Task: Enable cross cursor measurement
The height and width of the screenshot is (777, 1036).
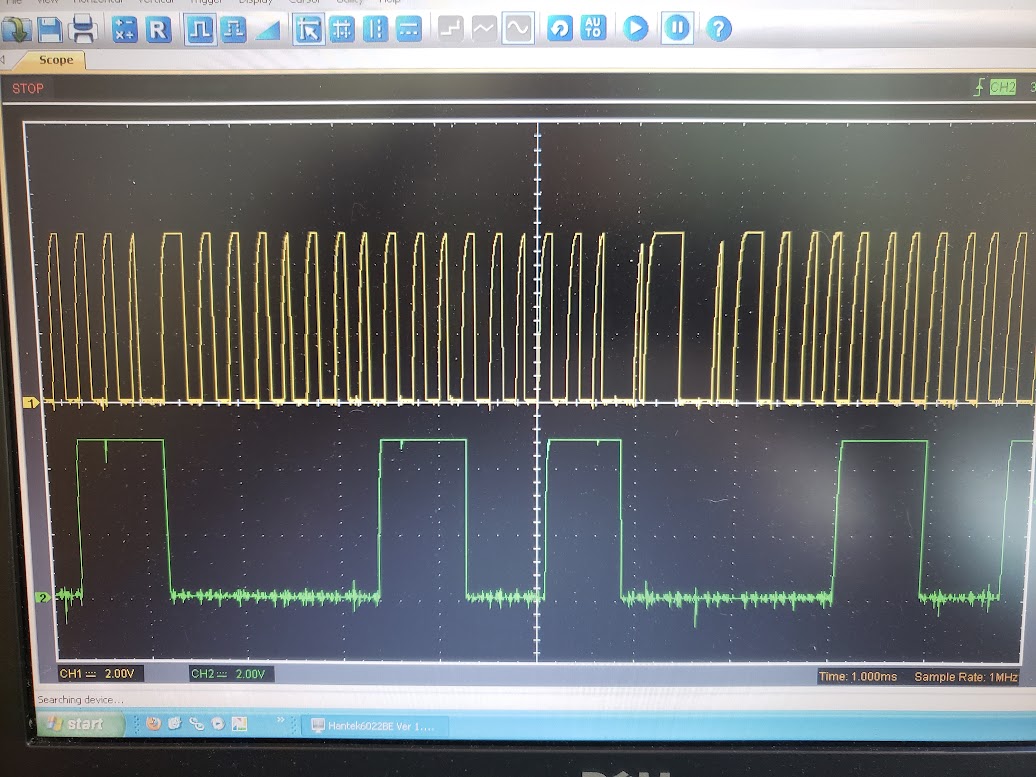Action: (342, 30)
